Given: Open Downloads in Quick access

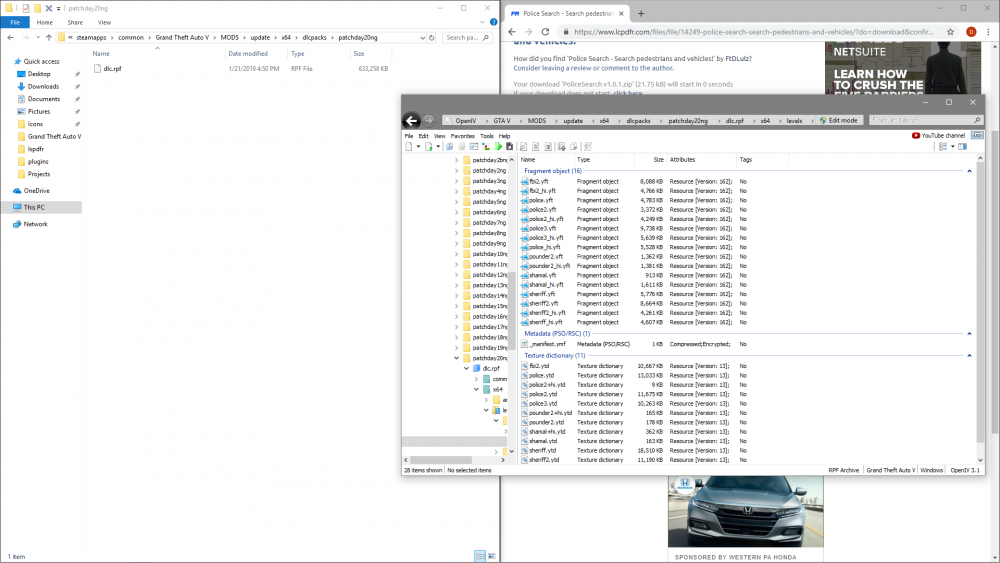Looking at the screenshot, I should [x=43, y=86].
